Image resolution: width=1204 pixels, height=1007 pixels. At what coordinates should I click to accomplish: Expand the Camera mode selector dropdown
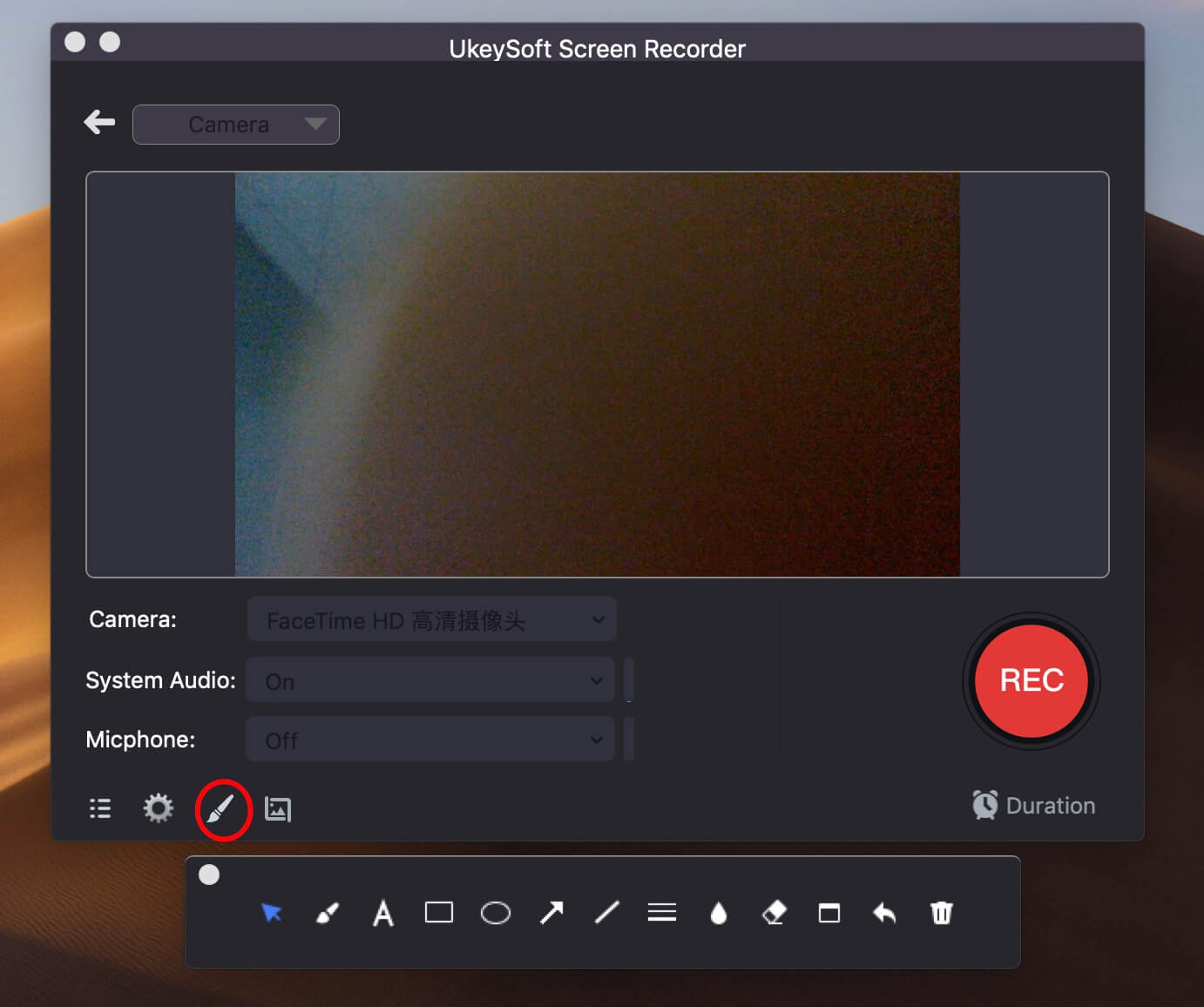point(235,124)
